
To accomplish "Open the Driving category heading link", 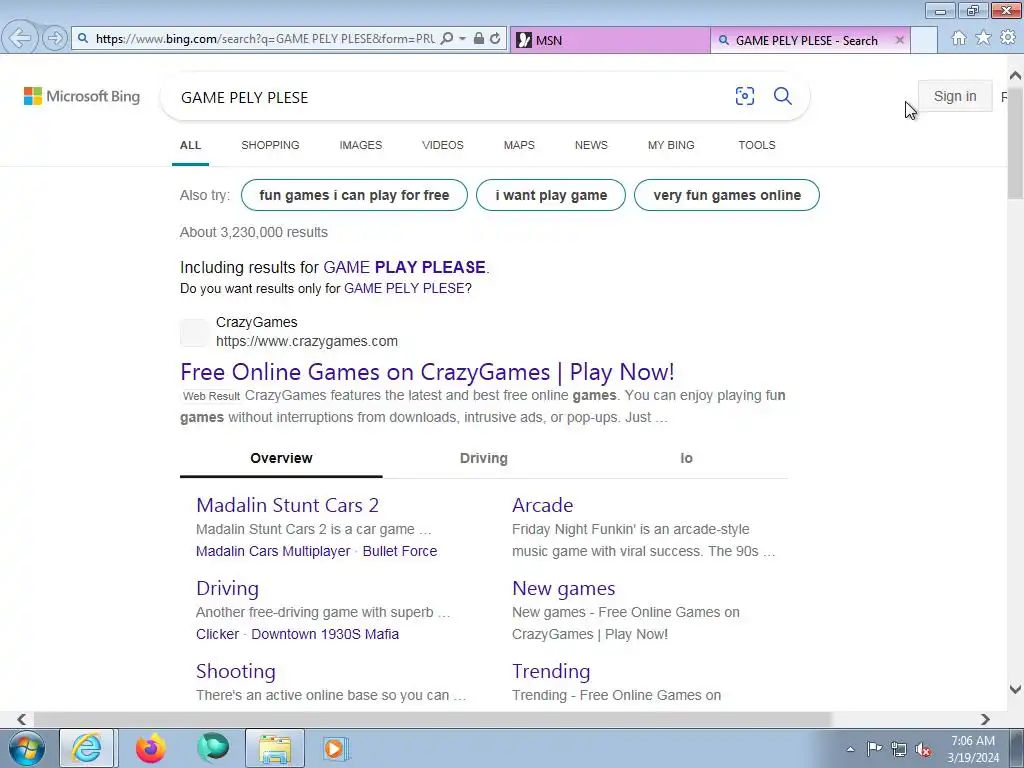I will point(227,588).
